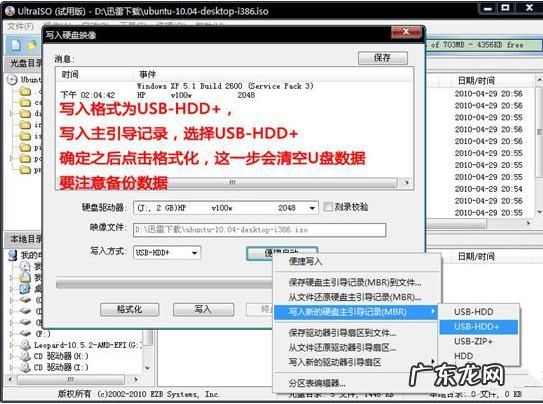Open the 写入方式 USB-HDD+ dropdown
The height and width of the screenshot is (404, 543).
click(195, 253)
